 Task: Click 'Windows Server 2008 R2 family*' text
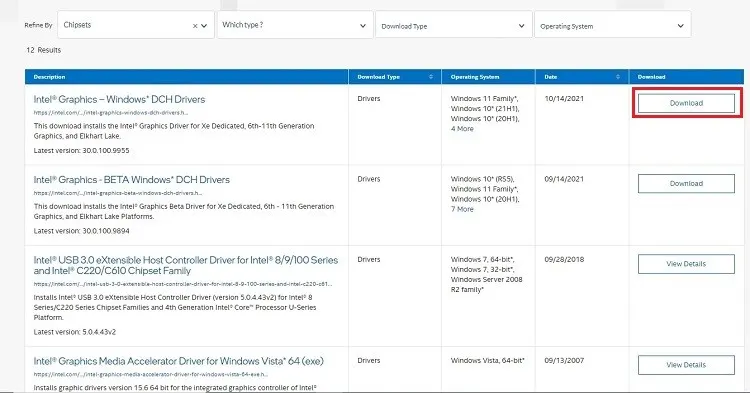pyautogui.click(x=486, y=284)
